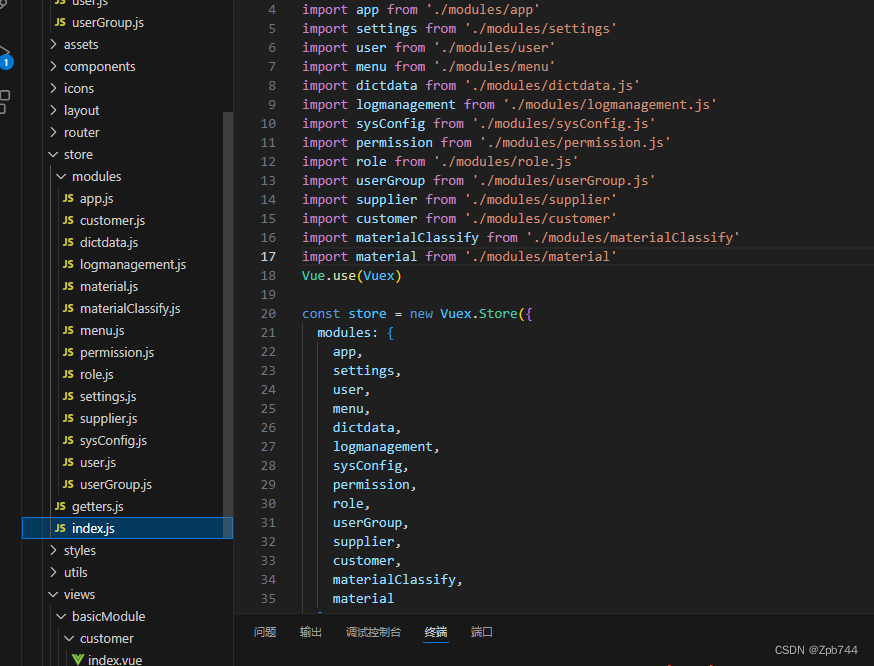Open materialClassify.js file
The height and width of the screenshot is (666, 874).
point(130,309)
